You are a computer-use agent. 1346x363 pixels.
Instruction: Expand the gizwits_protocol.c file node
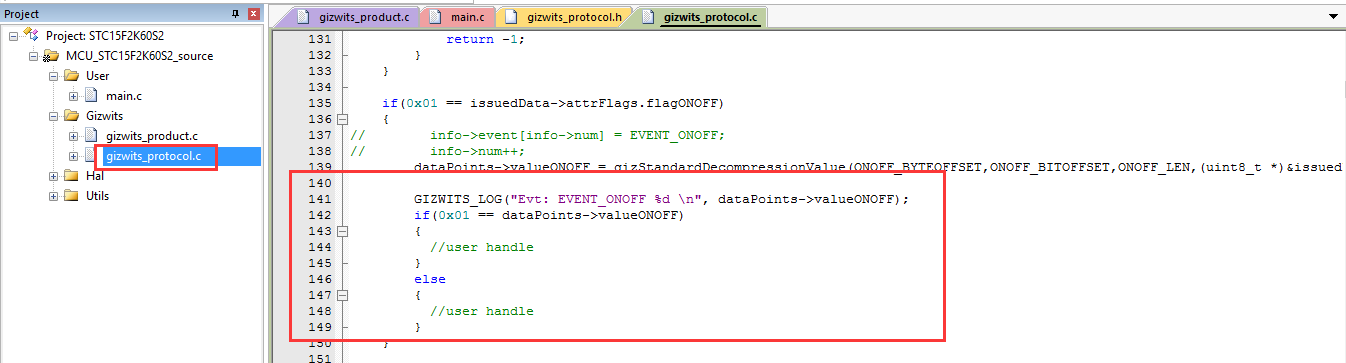coord(73,156)
